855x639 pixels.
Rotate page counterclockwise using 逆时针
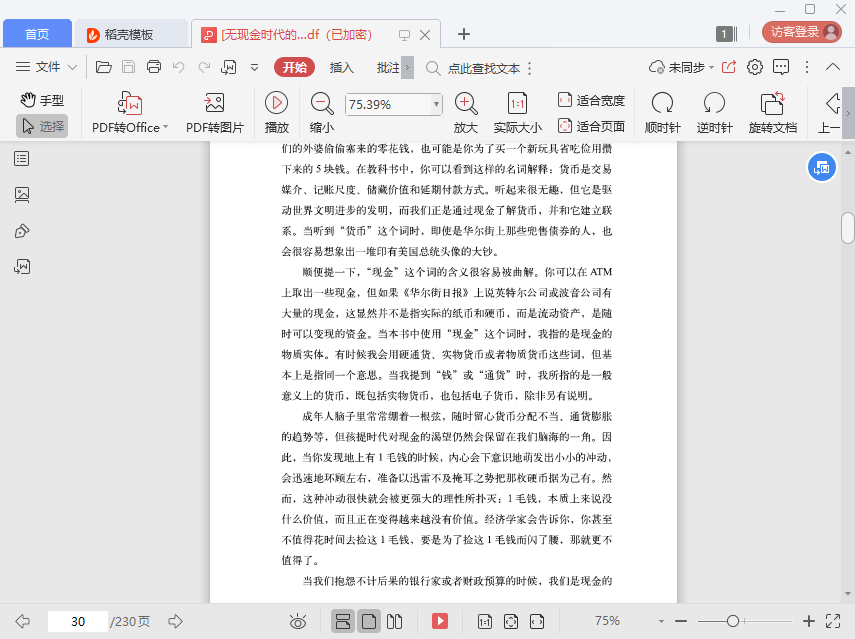714,113
